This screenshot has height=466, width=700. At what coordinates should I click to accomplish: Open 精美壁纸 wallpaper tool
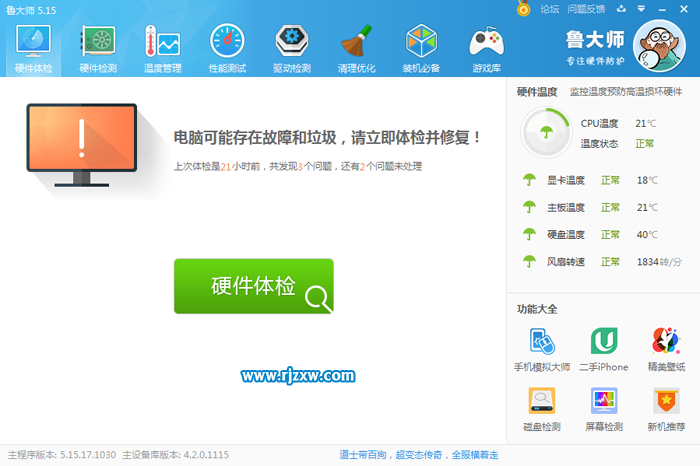(666, 350)
